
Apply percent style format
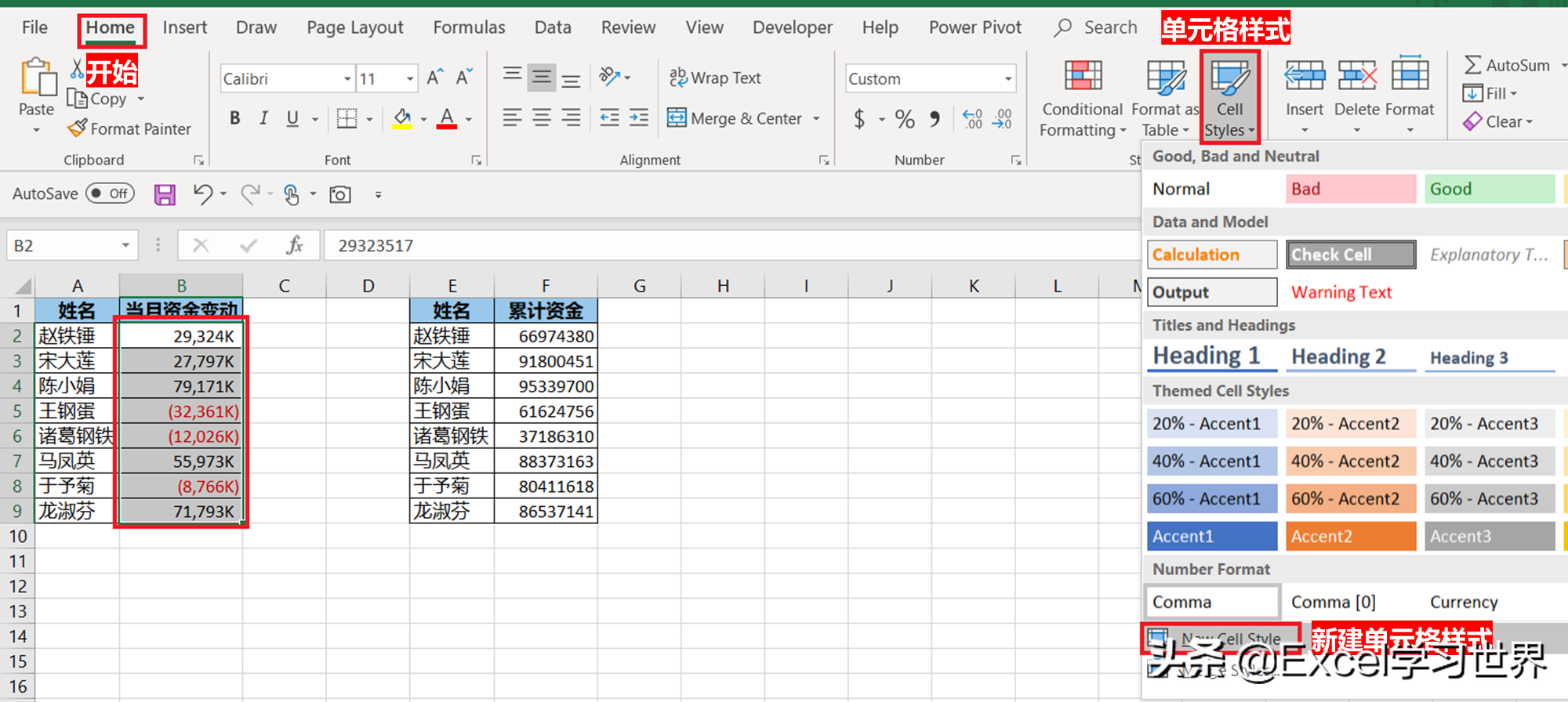pos(905,119)
